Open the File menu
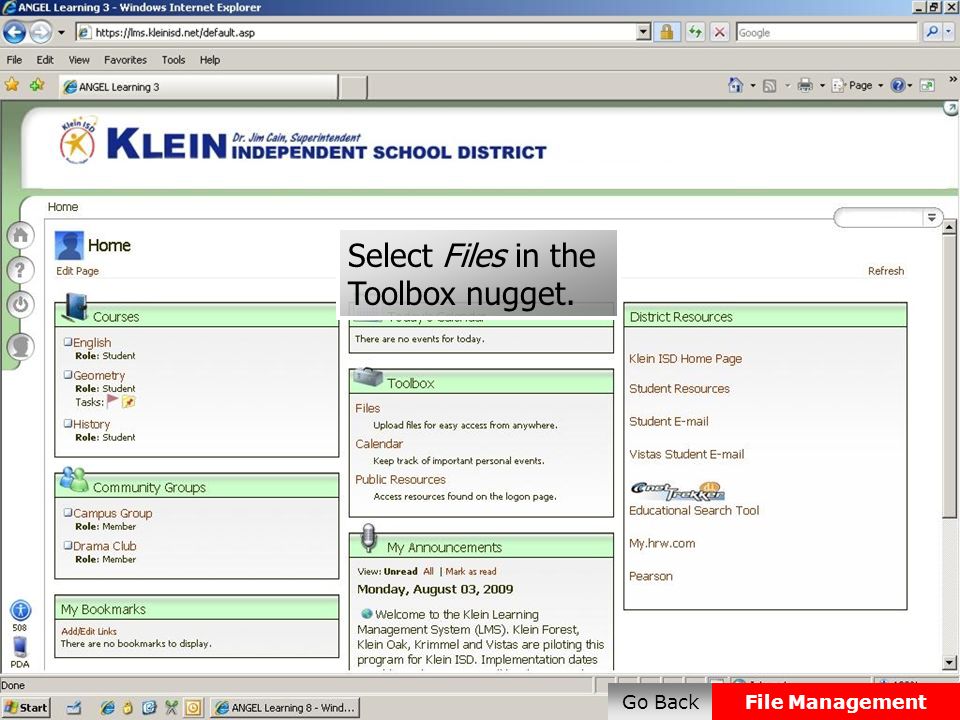The height and width of the screenshot is (720, 960). (14, 60)
